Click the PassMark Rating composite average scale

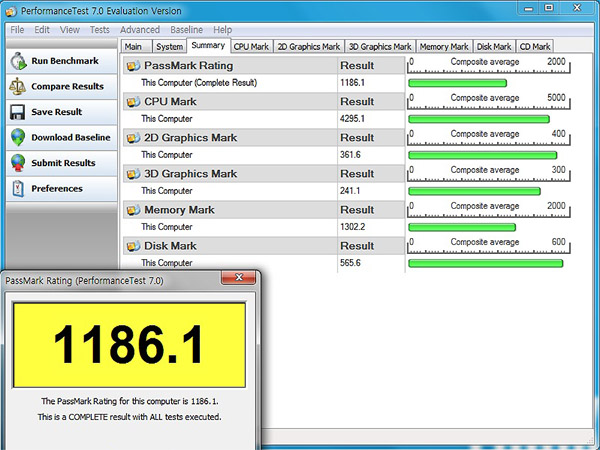489,65
